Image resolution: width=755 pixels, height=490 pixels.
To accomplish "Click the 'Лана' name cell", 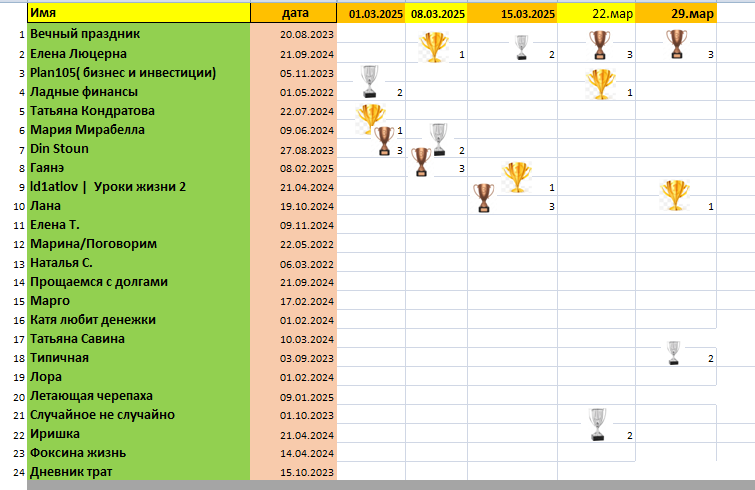I will (x=139, y=206).
